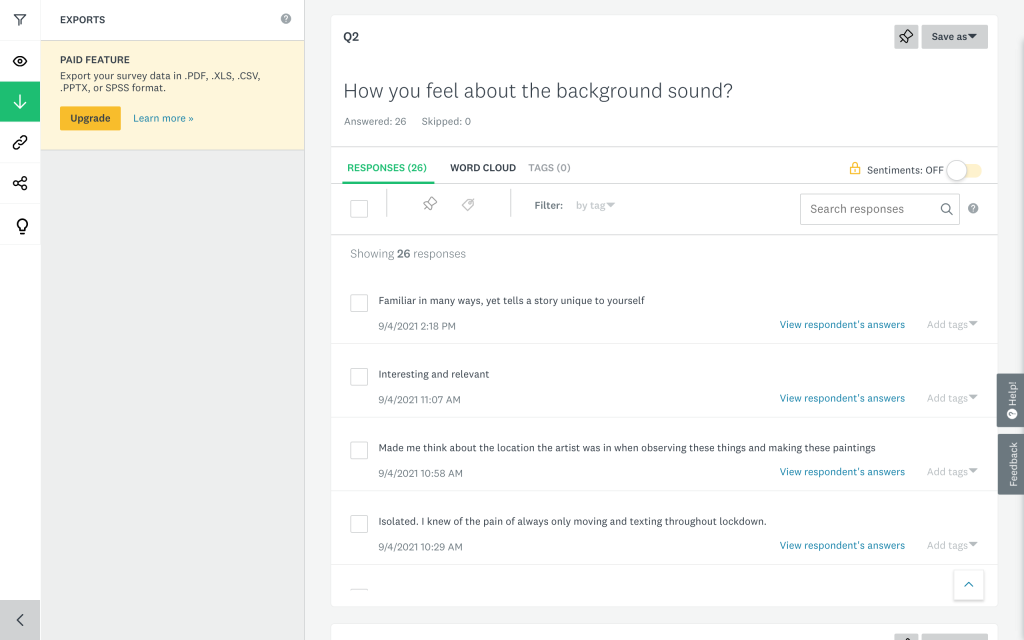This screenshot has width=1024, height=640.
Task: Click the yellow Upgrade button
Action: (90, 118)
